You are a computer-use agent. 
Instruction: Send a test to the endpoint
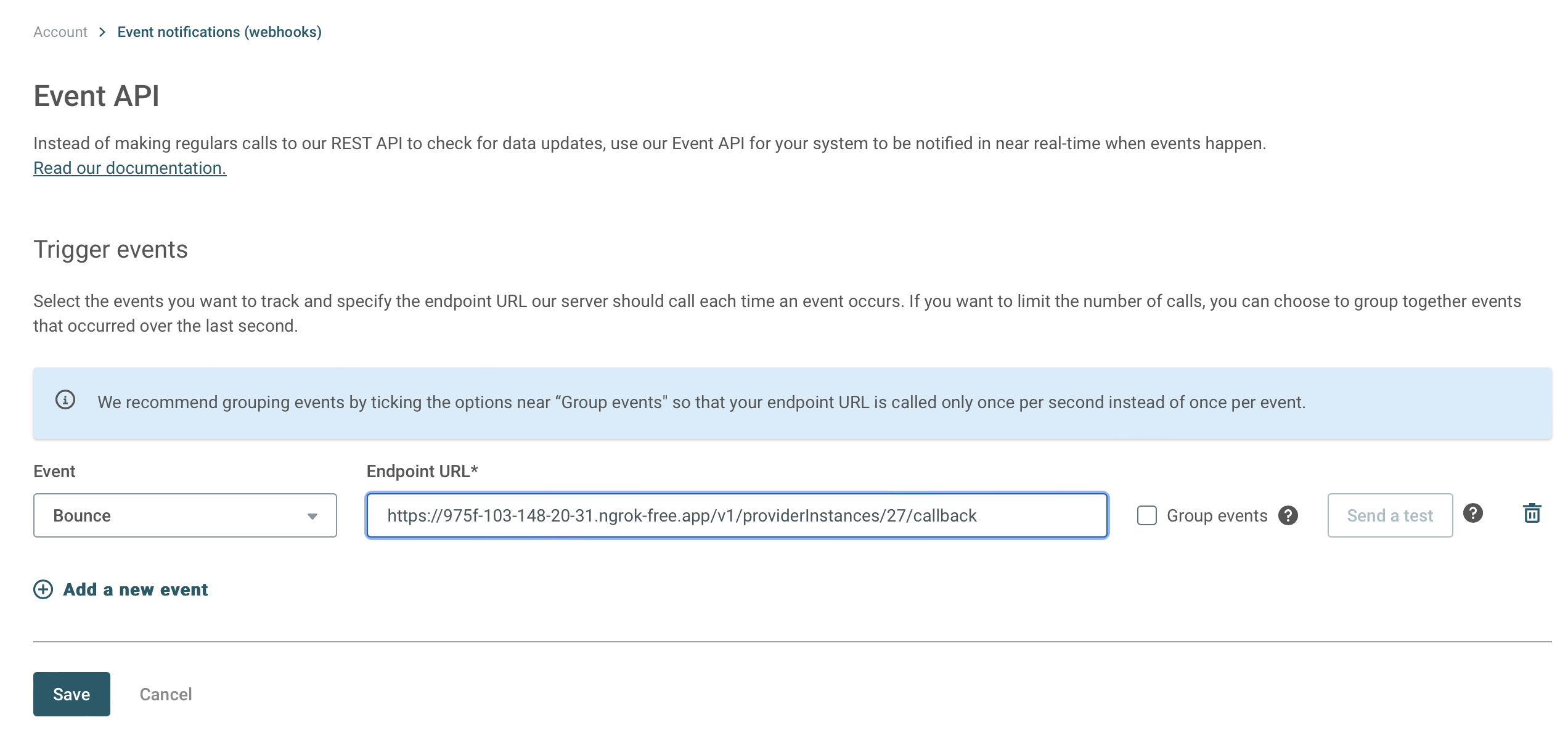[x=1390, y=515]
